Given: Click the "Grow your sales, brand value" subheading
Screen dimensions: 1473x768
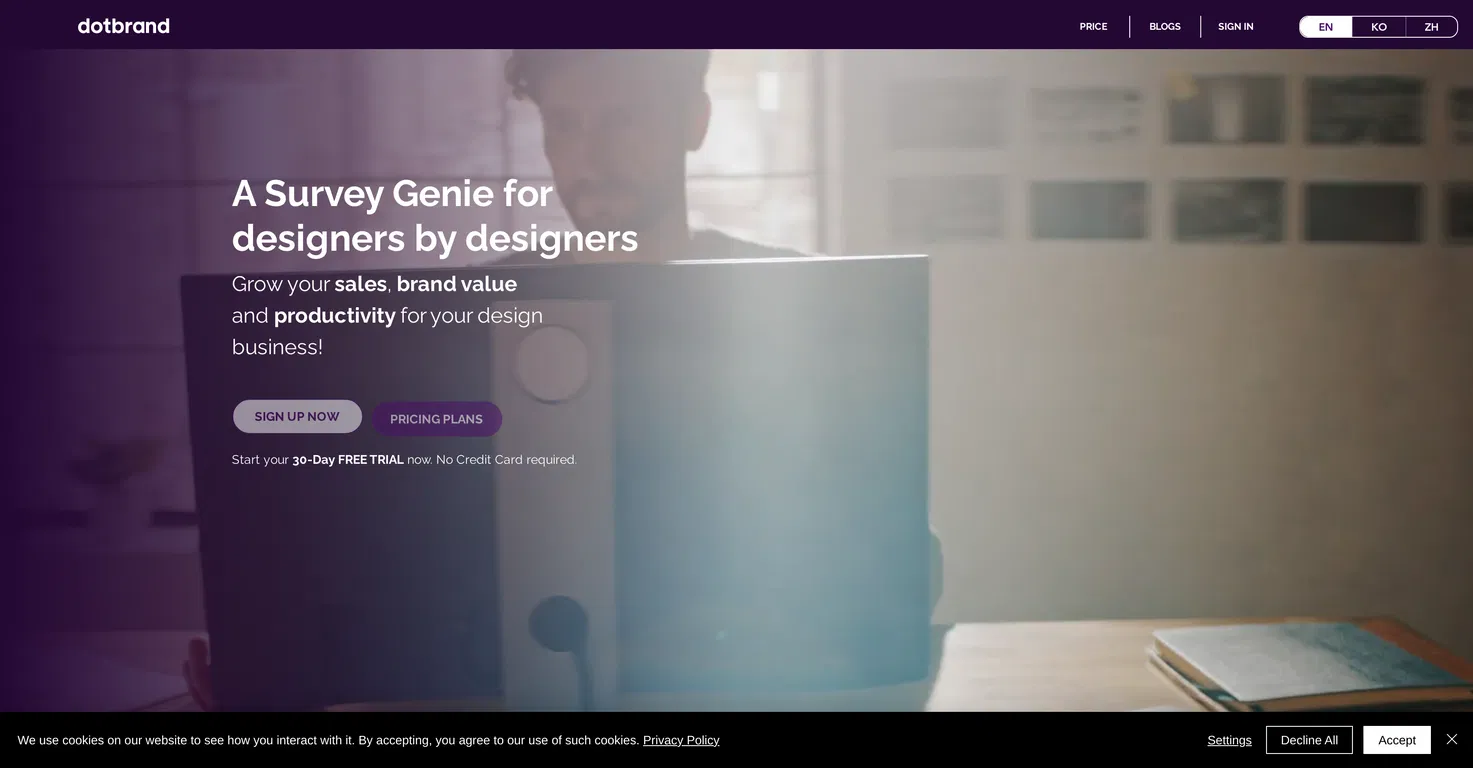Looking at the screenshot, I should [374, 284].
